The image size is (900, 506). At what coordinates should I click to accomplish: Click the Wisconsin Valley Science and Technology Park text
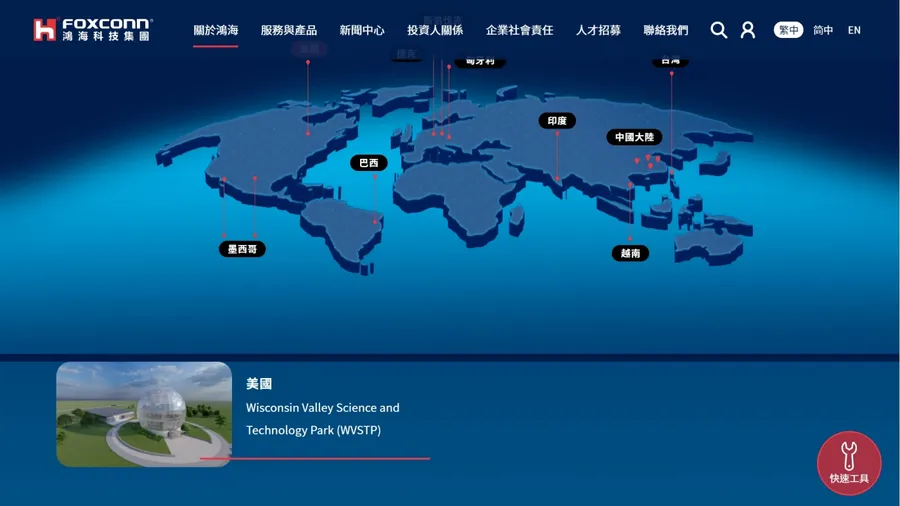(x=323, y=419)
